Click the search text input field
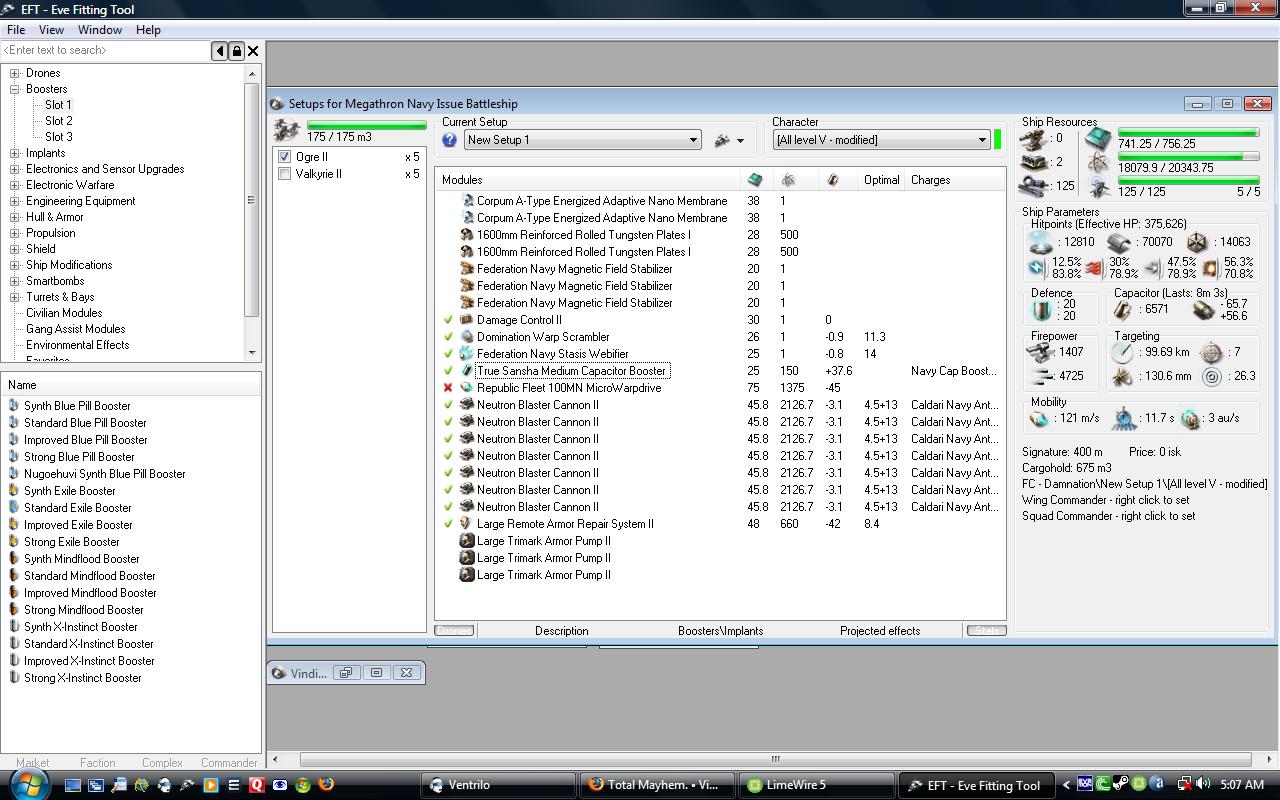Viewport: 1280px width, 800px height. click(105, 50)
